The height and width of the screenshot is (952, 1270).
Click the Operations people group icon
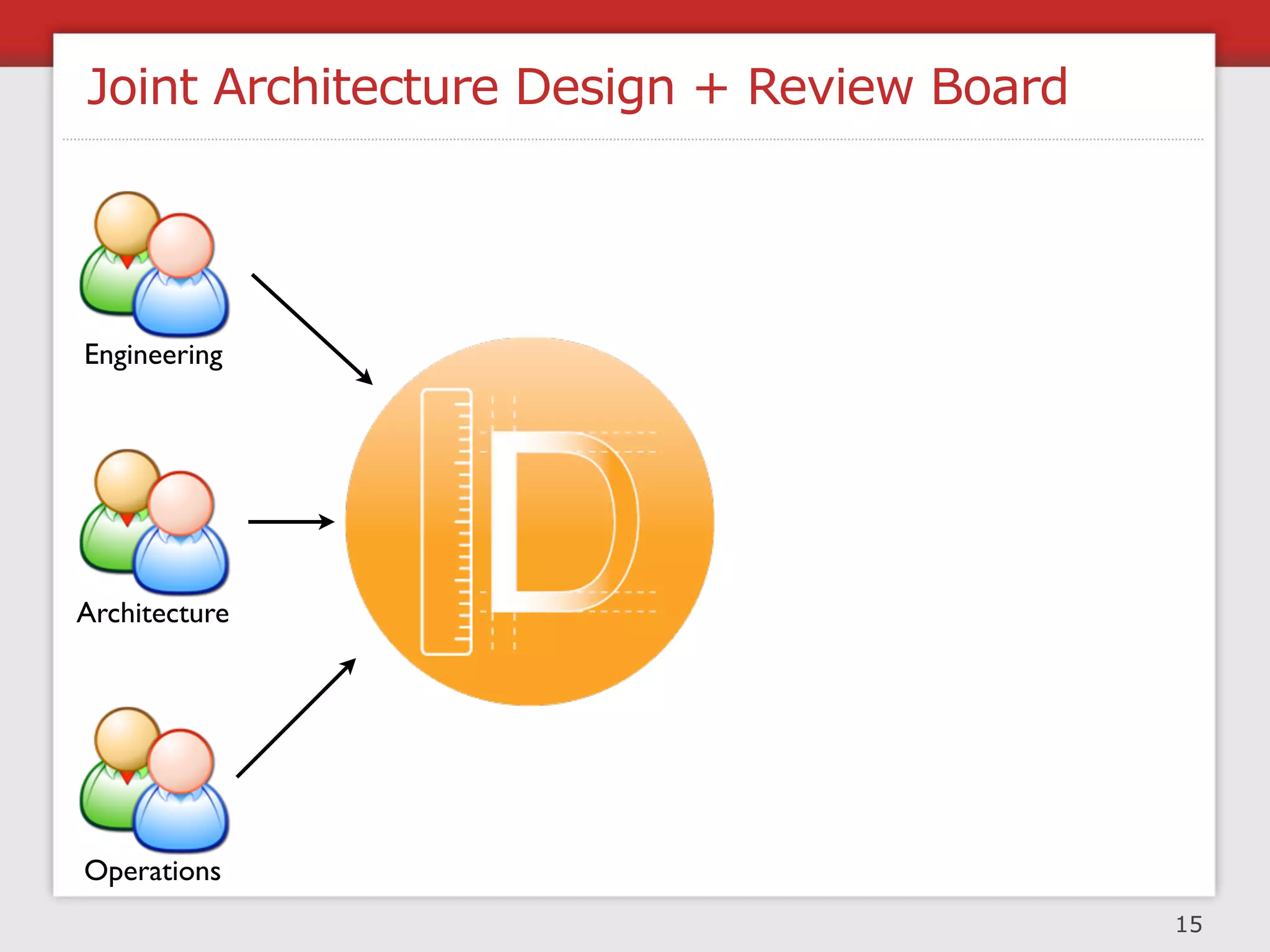154,780
